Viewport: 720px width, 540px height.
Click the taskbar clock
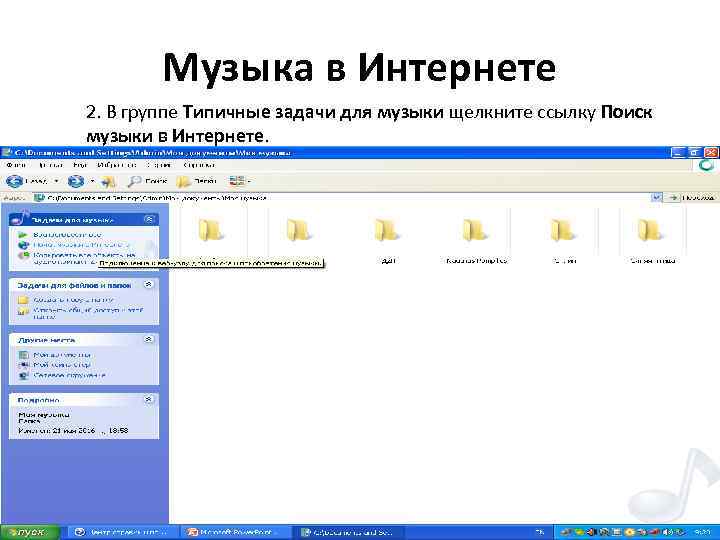pos(704,533)
